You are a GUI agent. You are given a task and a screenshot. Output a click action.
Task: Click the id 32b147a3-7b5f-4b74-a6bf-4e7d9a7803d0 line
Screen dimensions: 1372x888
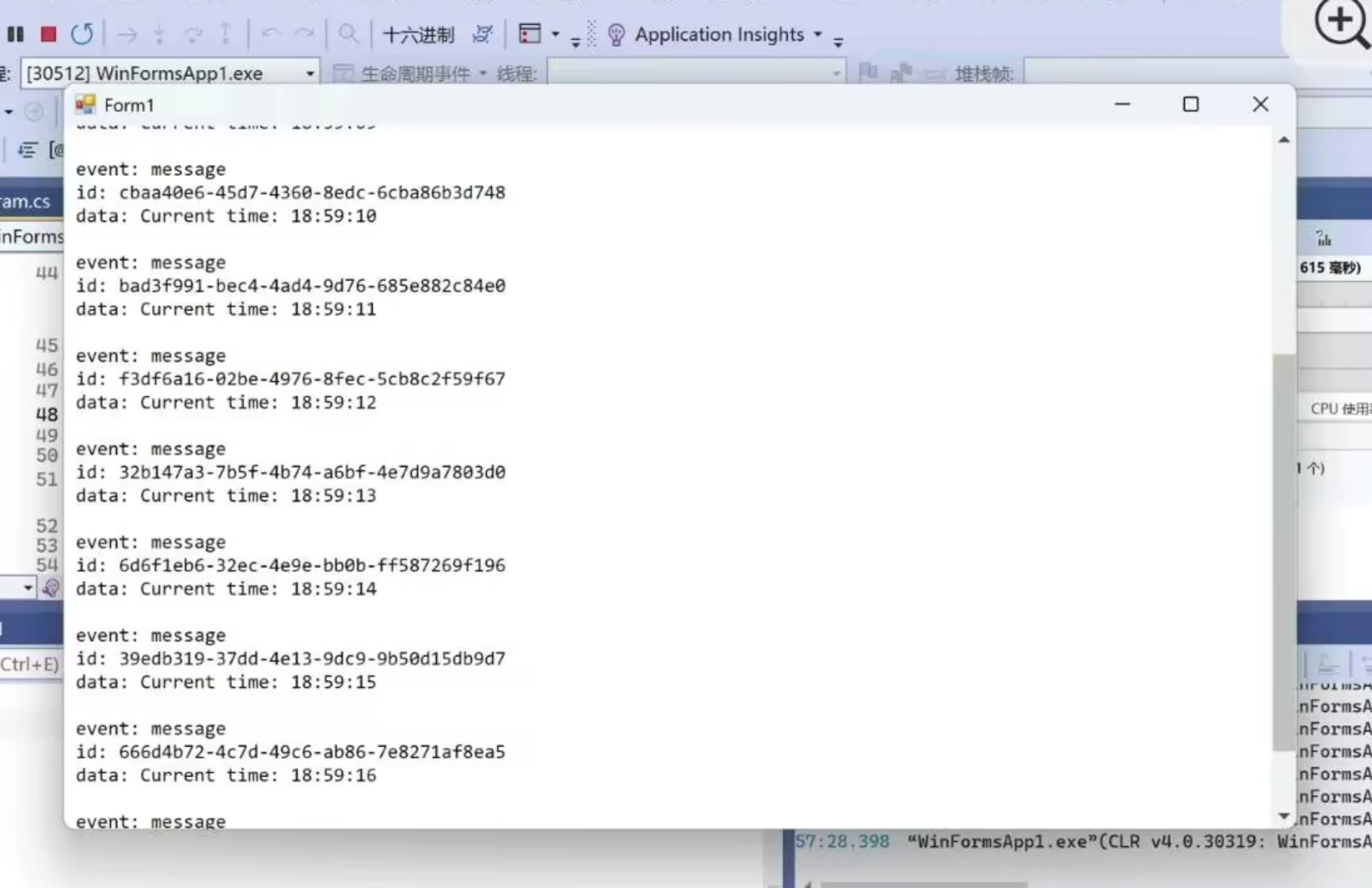[291, 473]
